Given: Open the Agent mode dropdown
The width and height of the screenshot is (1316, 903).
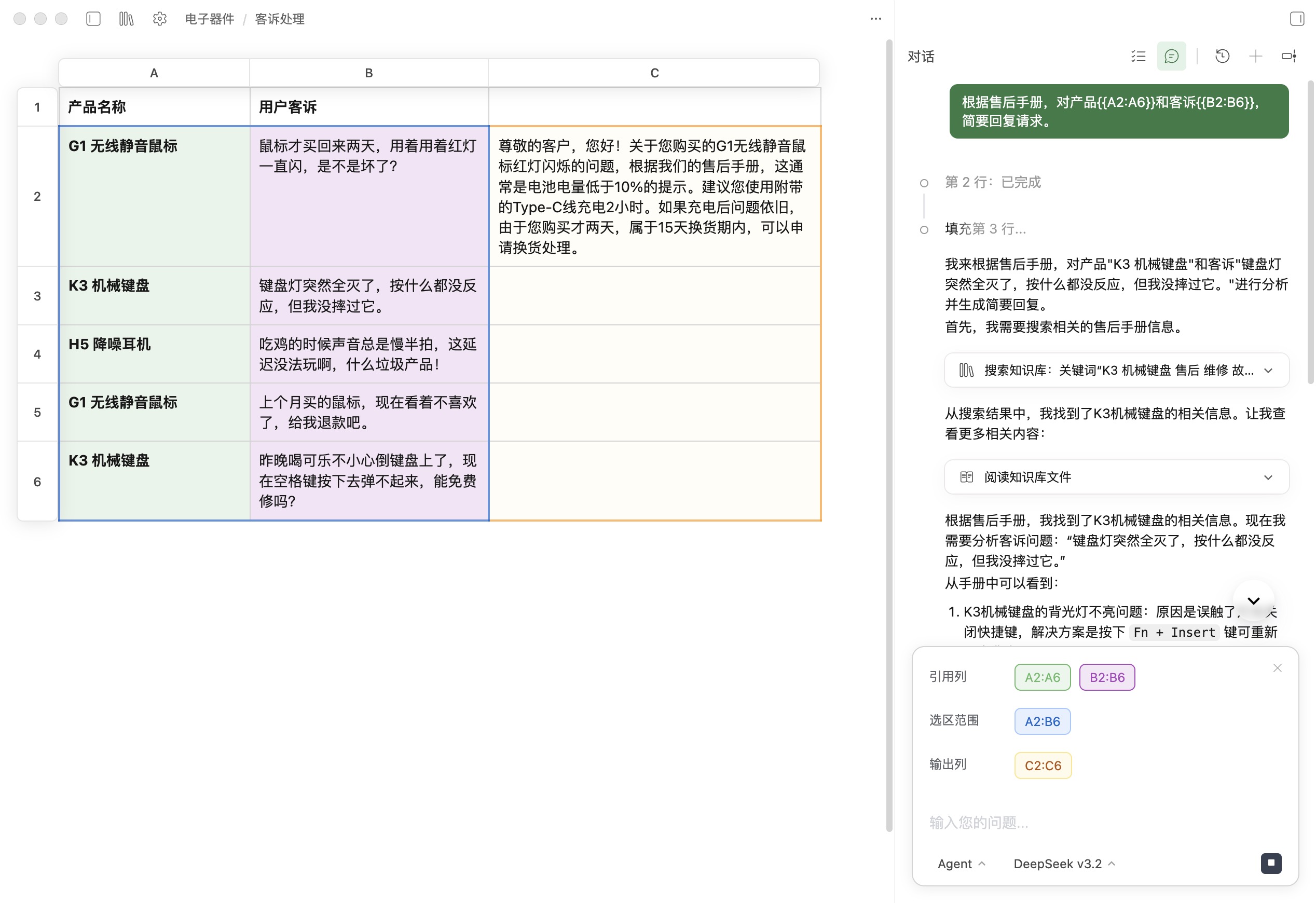Looking at the screenshot, I should (x=961, y=864).
